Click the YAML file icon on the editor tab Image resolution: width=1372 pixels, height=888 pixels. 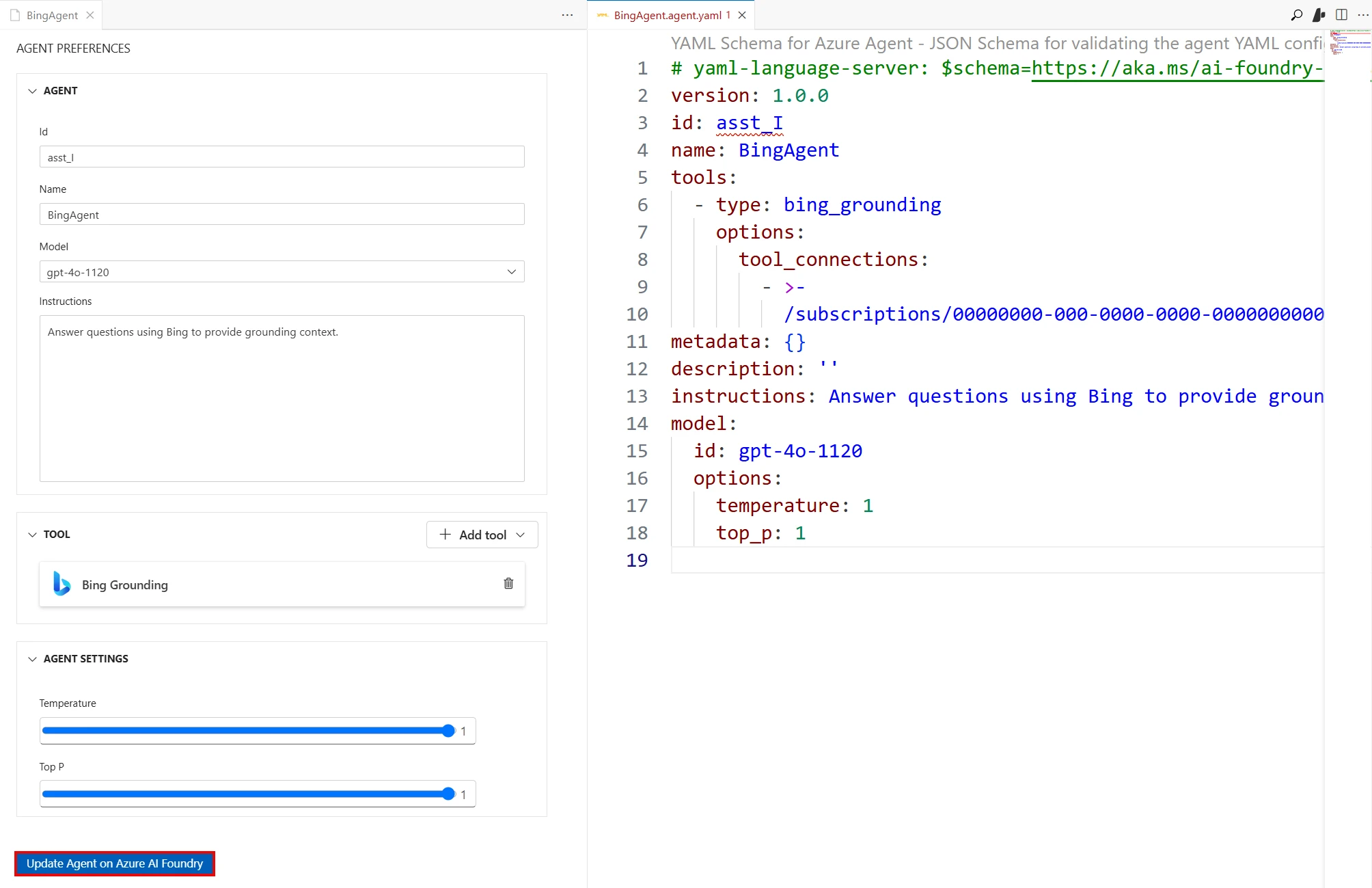602,14
